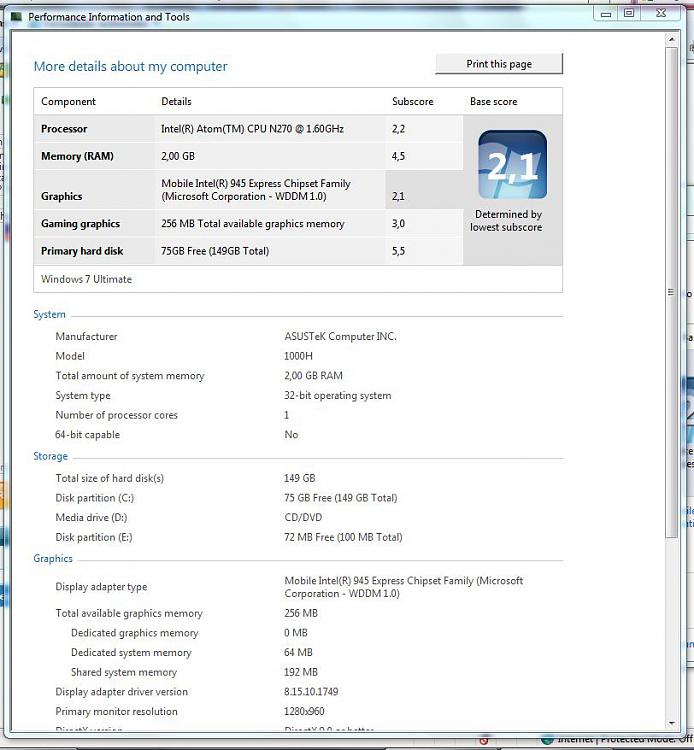
Task: Click 'Intel(R) Atom(TM) CPU N270 @ 1.60GHz' detail
Action: (252, 129)
